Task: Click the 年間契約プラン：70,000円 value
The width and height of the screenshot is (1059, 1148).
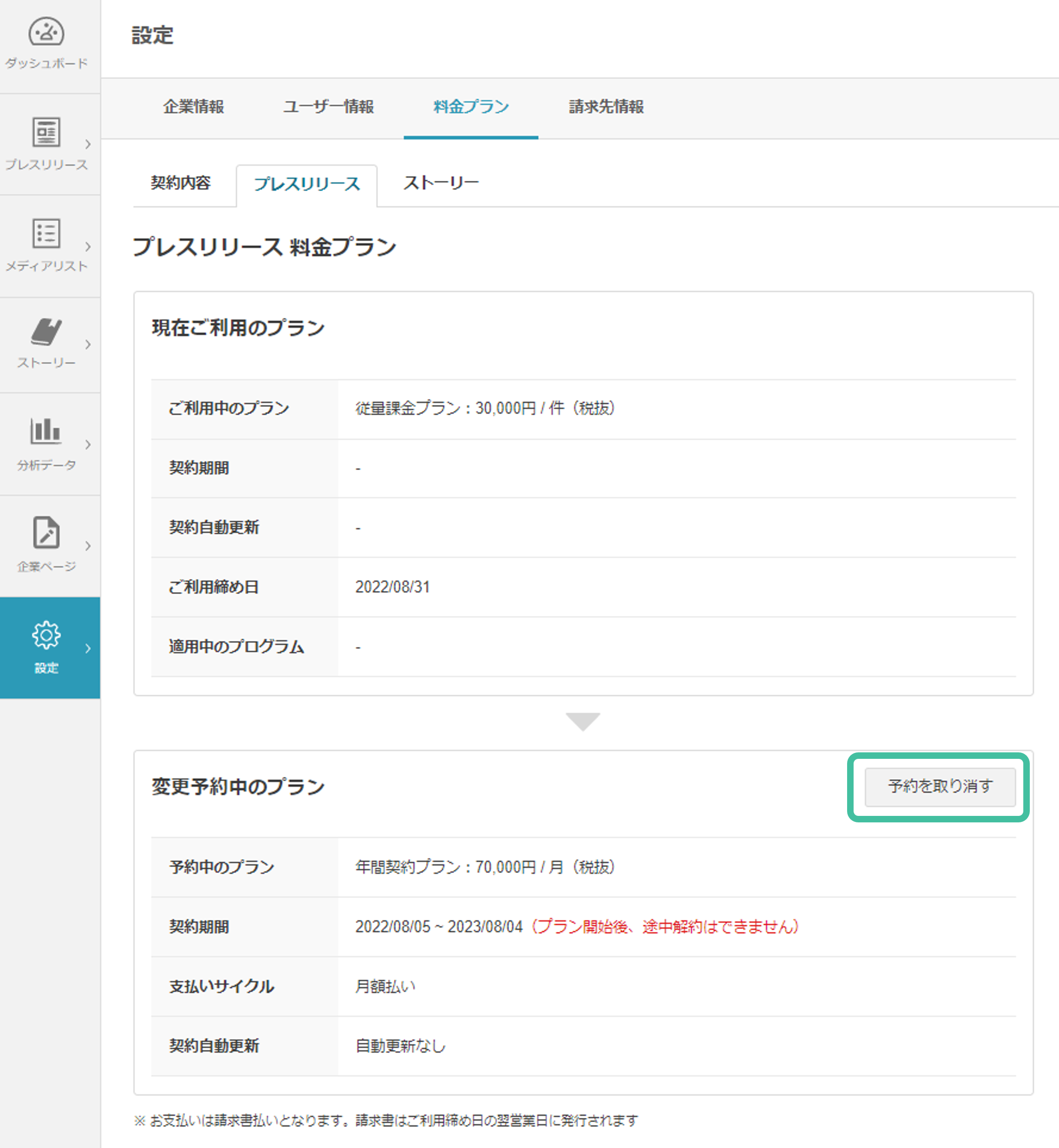Action: [x=485, y=866]
